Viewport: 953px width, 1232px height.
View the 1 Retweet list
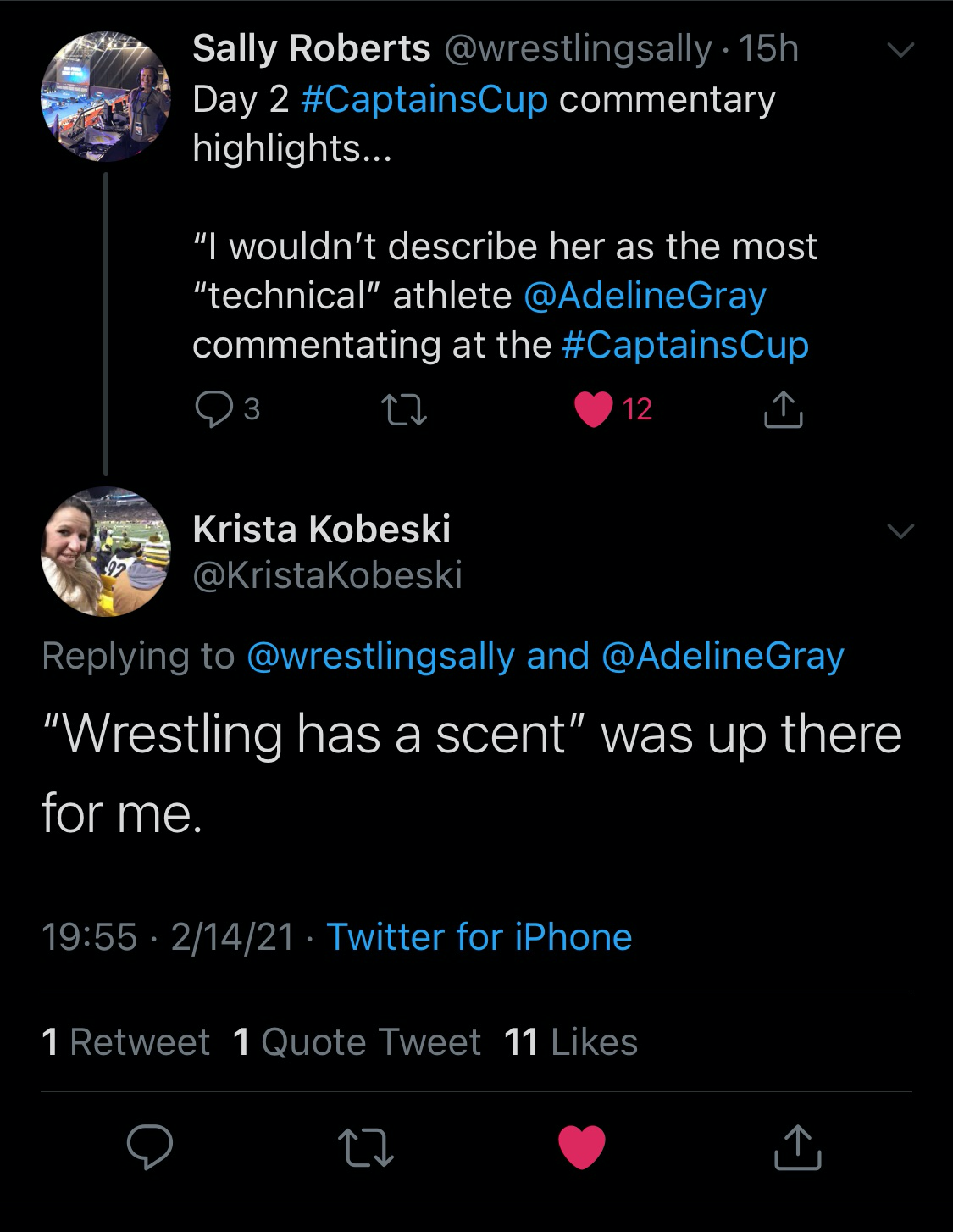pos(125,1042)
